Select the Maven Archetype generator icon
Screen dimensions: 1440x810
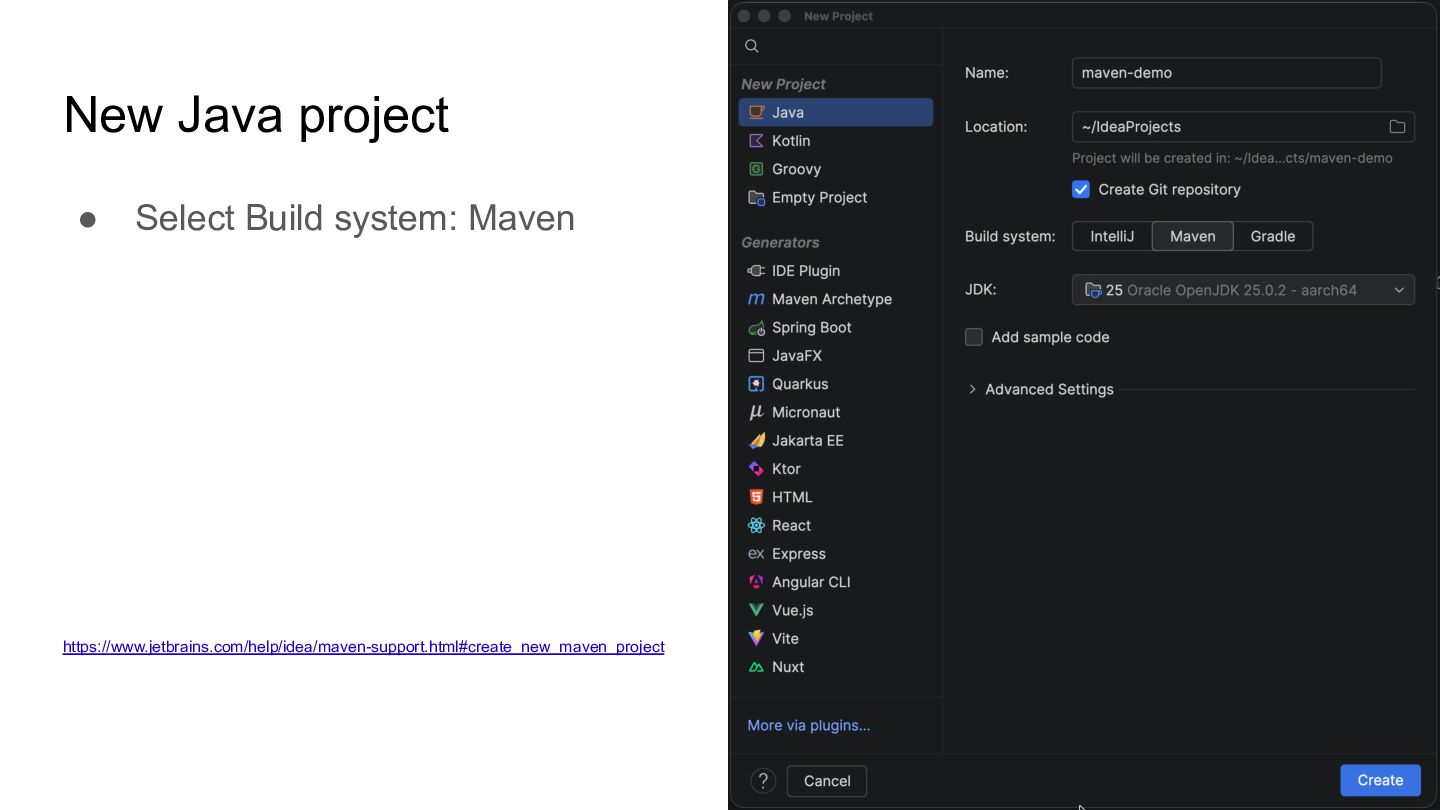[x=757, y=299]
